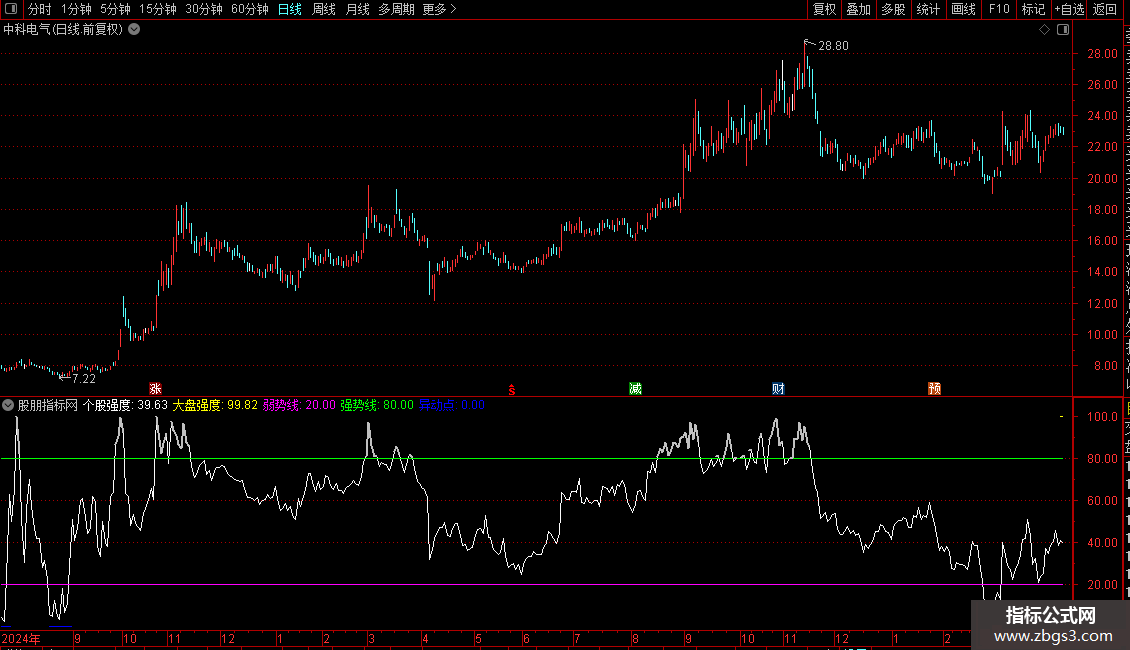The image size is (1130, 650).
Task: Select the 30分钟 period
Action: [x=204, y=9]
